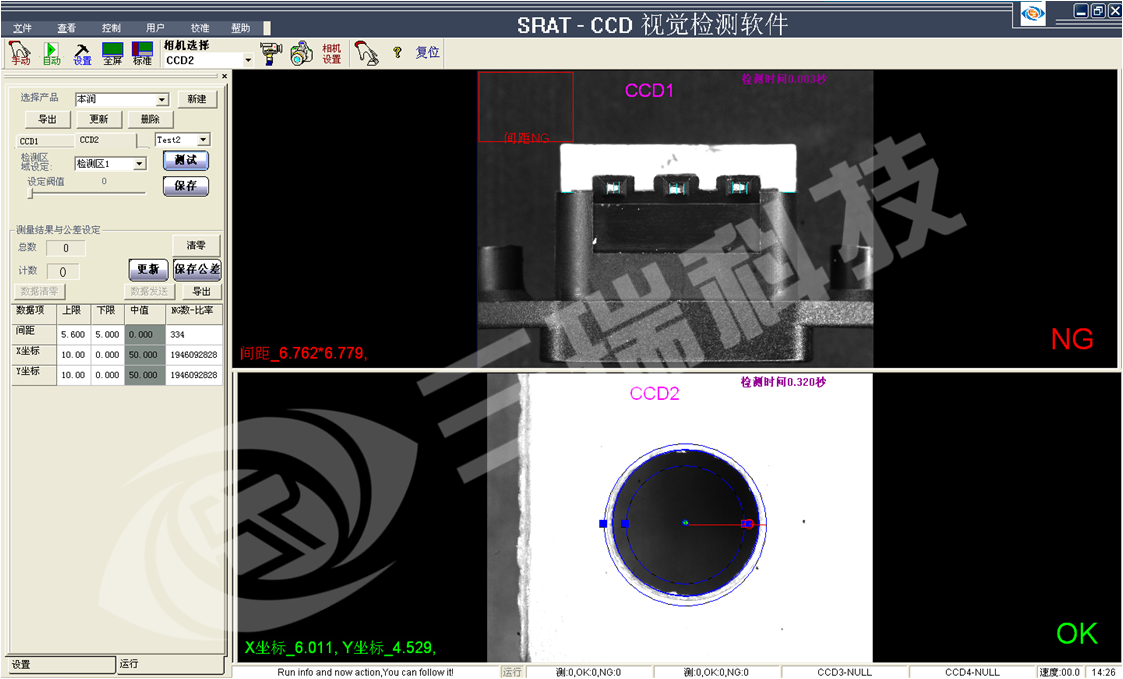Click the CCD4-NULL status bar entry
Viewport: 1123px width, 679px height.
tap(973, 672)
